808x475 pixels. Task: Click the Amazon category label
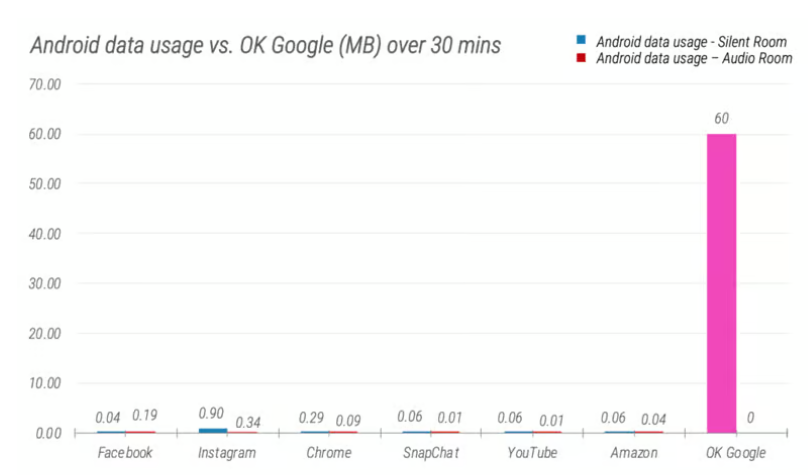[x=635, y=453]
